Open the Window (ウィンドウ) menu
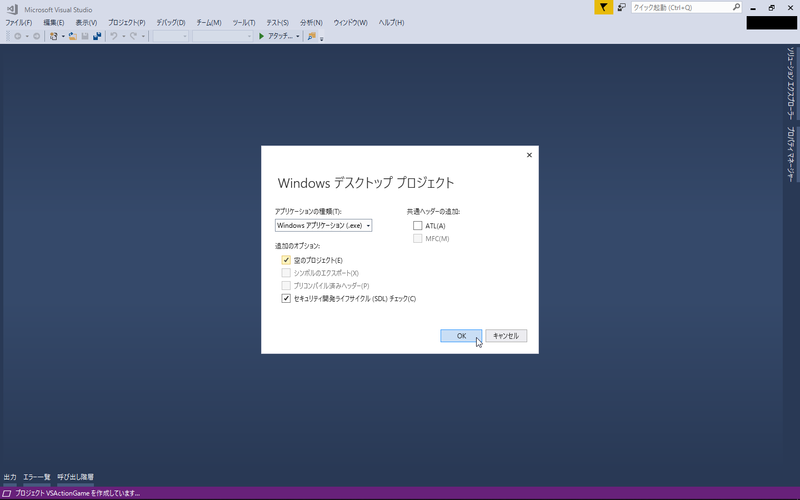Screen dimensions: 800x500 click(x=351, y=22)
